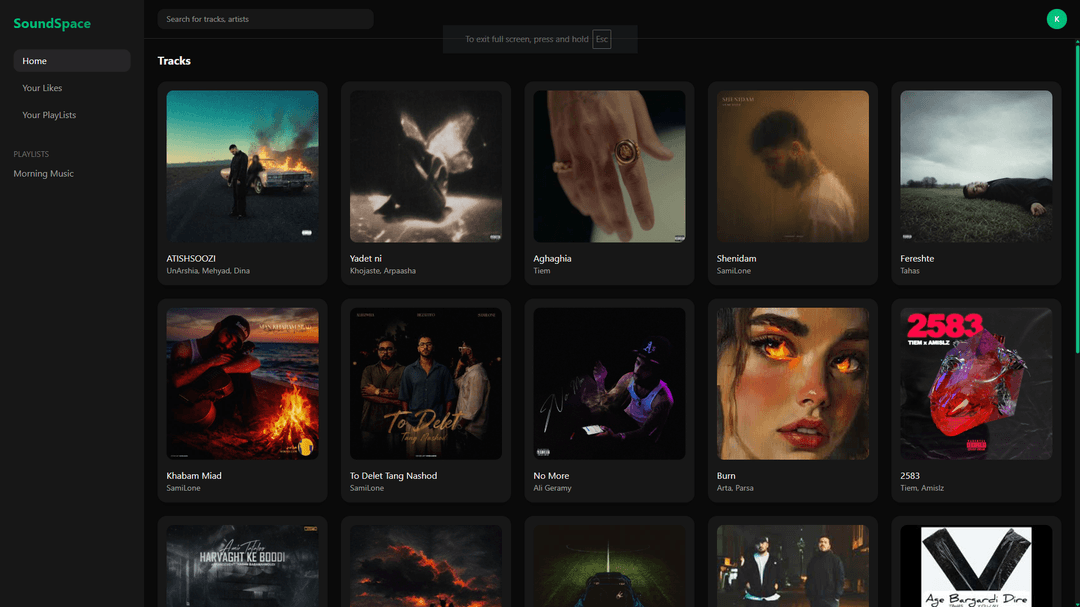1080x607 pixels.
Task: Open the night road car cover
Action: click(x=609, y=566)
